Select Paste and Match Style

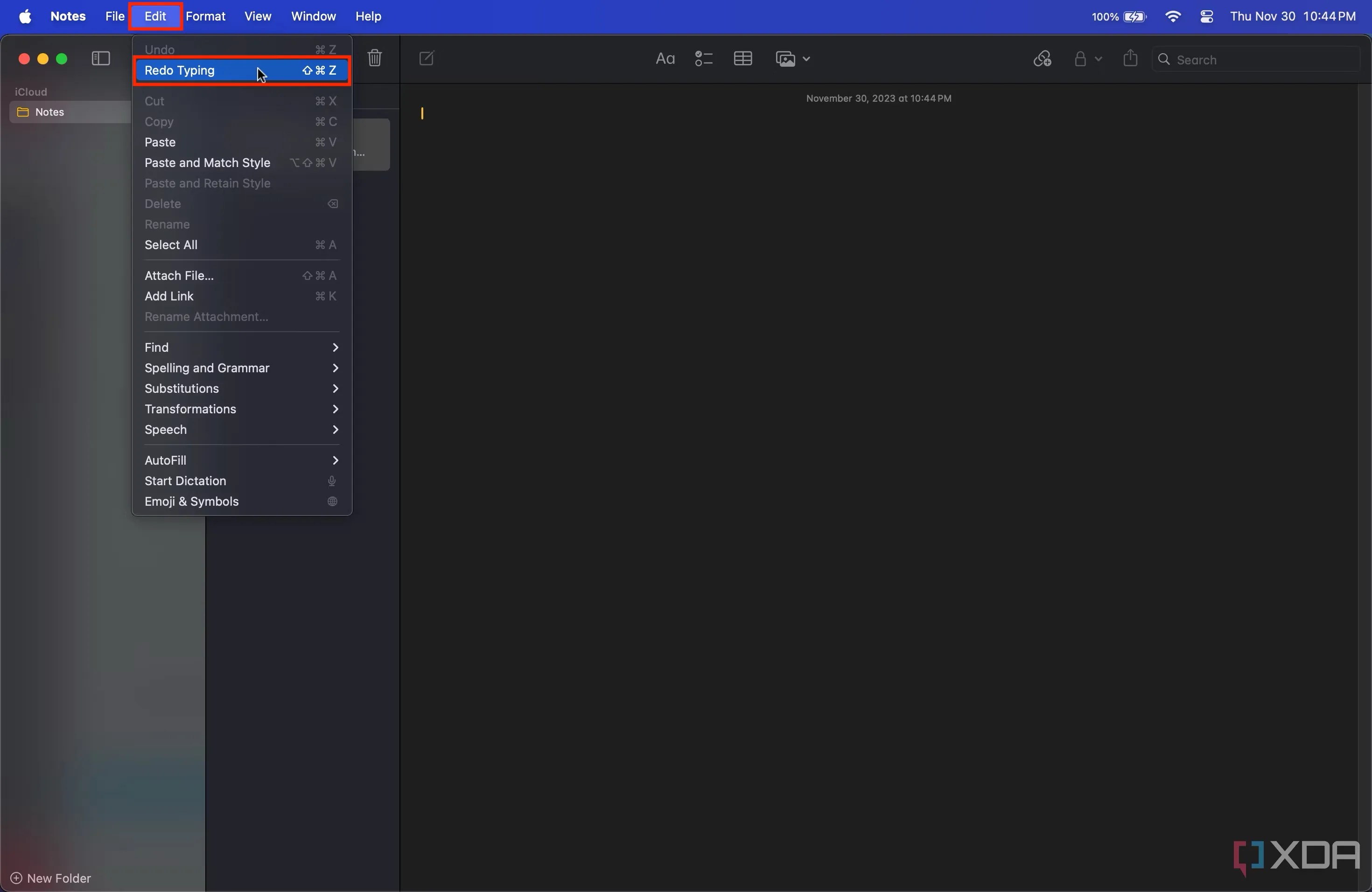click(208, 163)
